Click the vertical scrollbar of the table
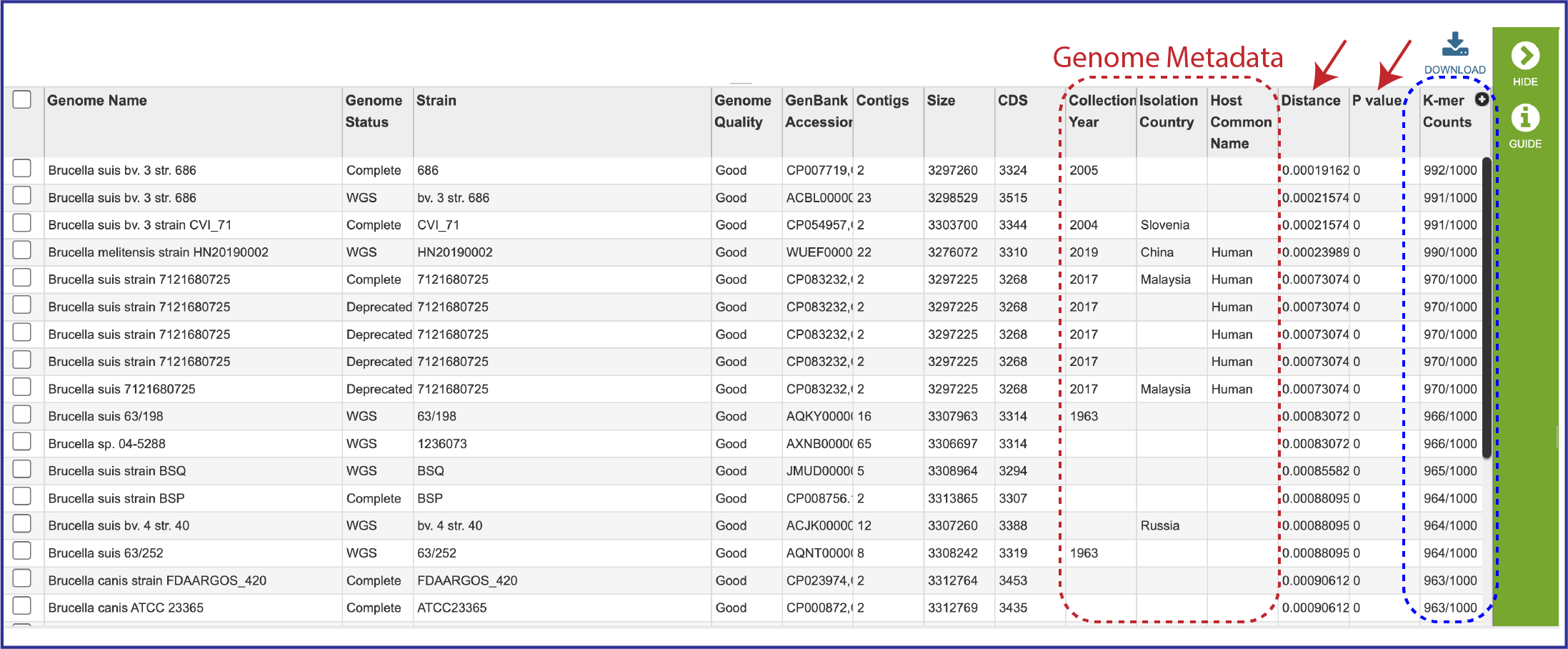This screenshot has width=1568, height=649. click(1487, 307)
